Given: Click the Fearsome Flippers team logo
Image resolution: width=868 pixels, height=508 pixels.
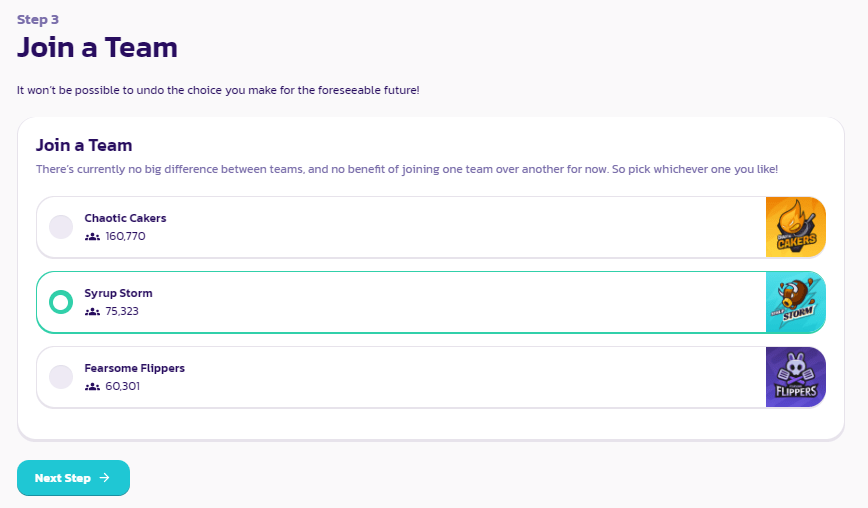Looking at the screenshot, I should 796,377.
